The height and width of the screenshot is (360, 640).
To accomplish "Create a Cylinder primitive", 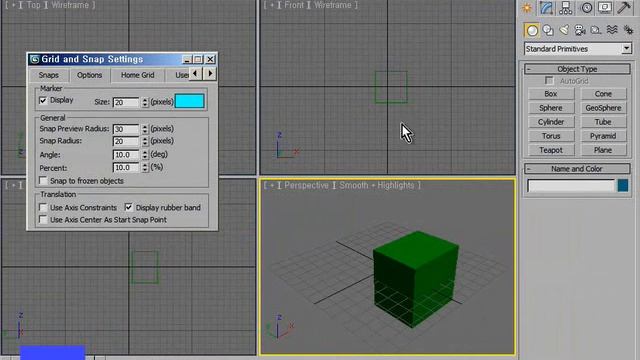I will [551, 122].
